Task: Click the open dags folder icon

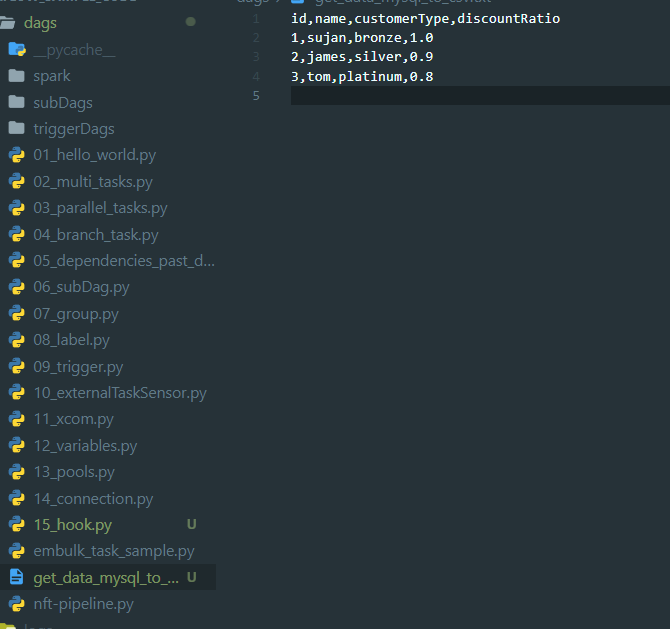Action: click(x=8, y=23)
